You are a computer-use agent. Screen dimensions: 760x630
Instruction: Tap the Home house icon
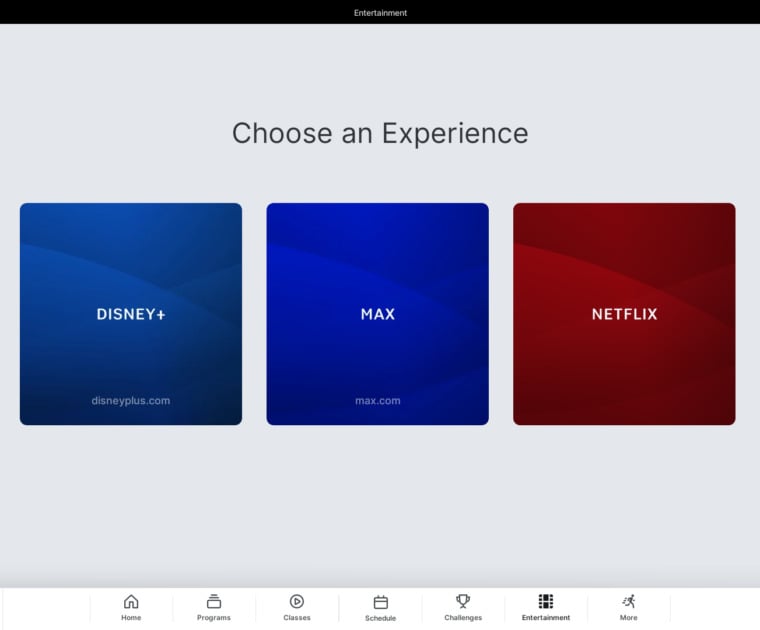(131, 601)
